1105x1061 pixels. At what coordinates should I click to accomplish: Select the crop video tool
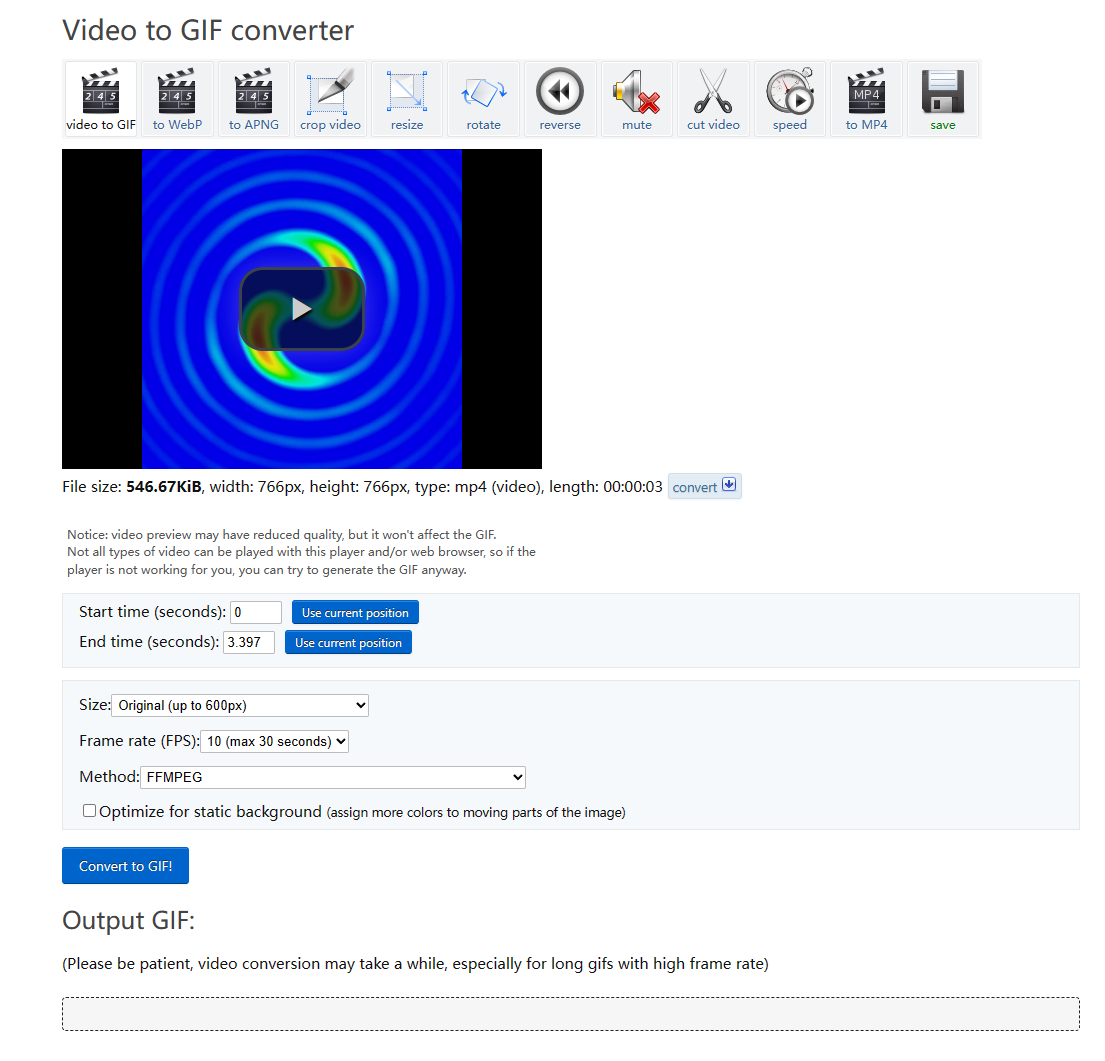pos(331,99)
